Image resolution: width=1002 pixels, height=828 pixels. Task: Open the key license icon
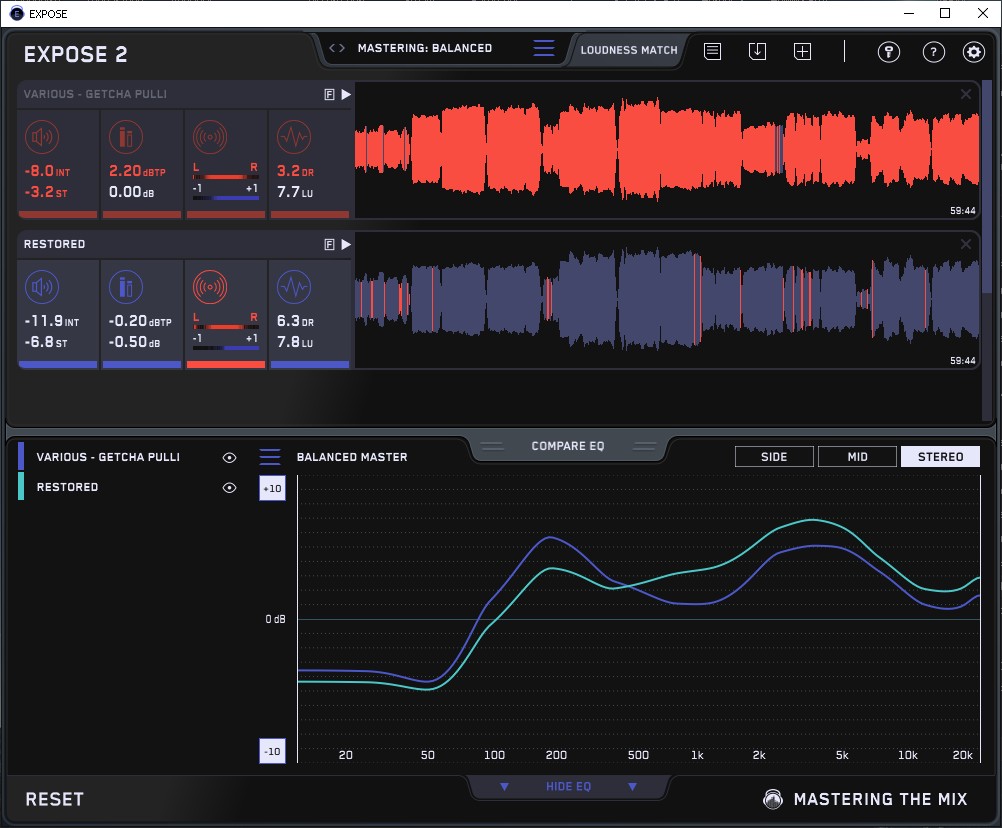point(889,52)
